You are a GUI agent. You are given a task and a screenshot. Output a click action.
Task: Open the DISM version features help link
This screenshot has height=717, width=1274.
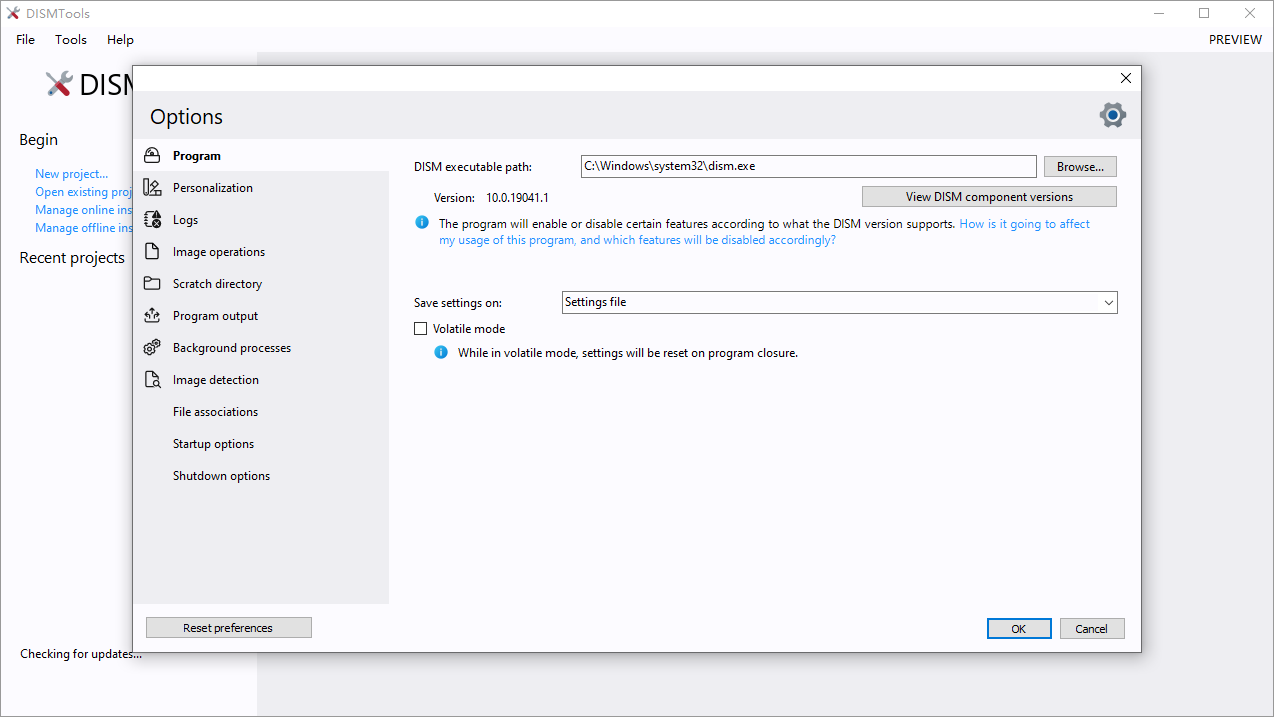(1024, 224)
